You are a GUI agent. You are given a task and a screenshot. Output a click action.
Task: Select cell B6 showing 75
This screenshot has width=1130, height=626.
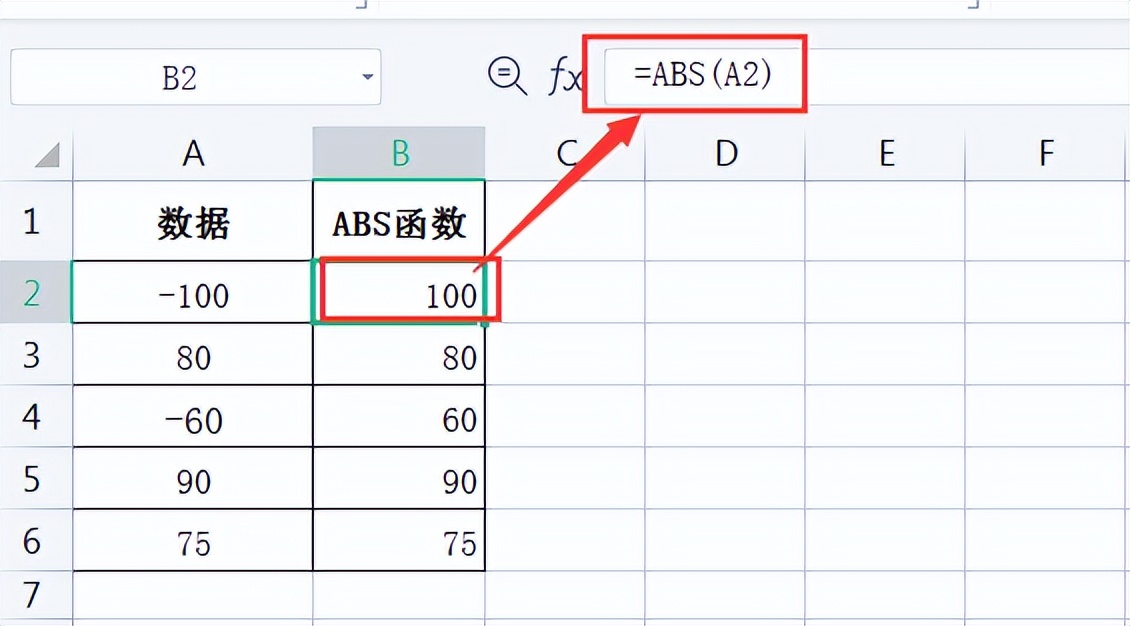[399, 540]
